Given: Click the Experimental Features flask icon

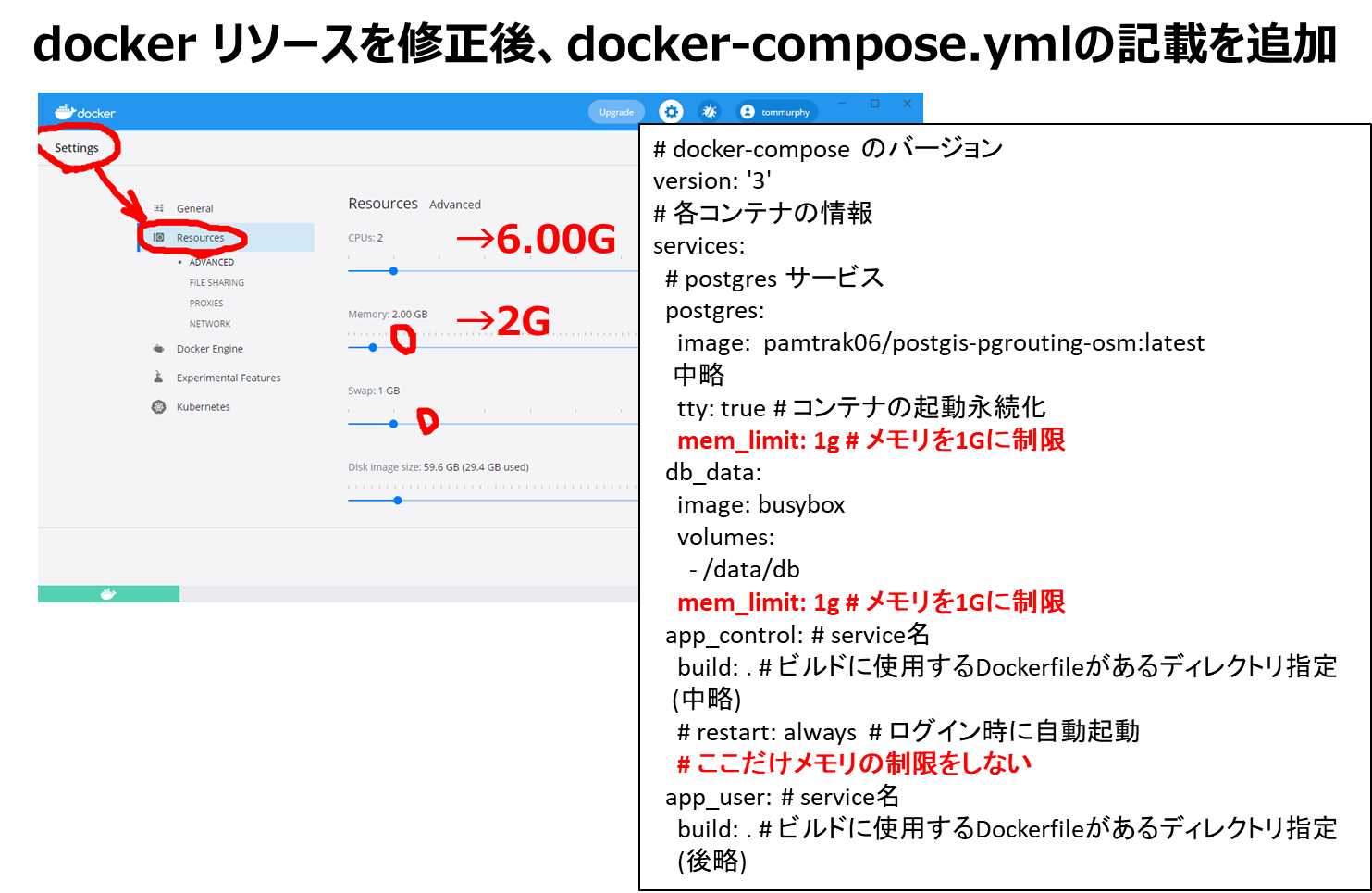Looking at the screenshot, I should tap(159, 378).
